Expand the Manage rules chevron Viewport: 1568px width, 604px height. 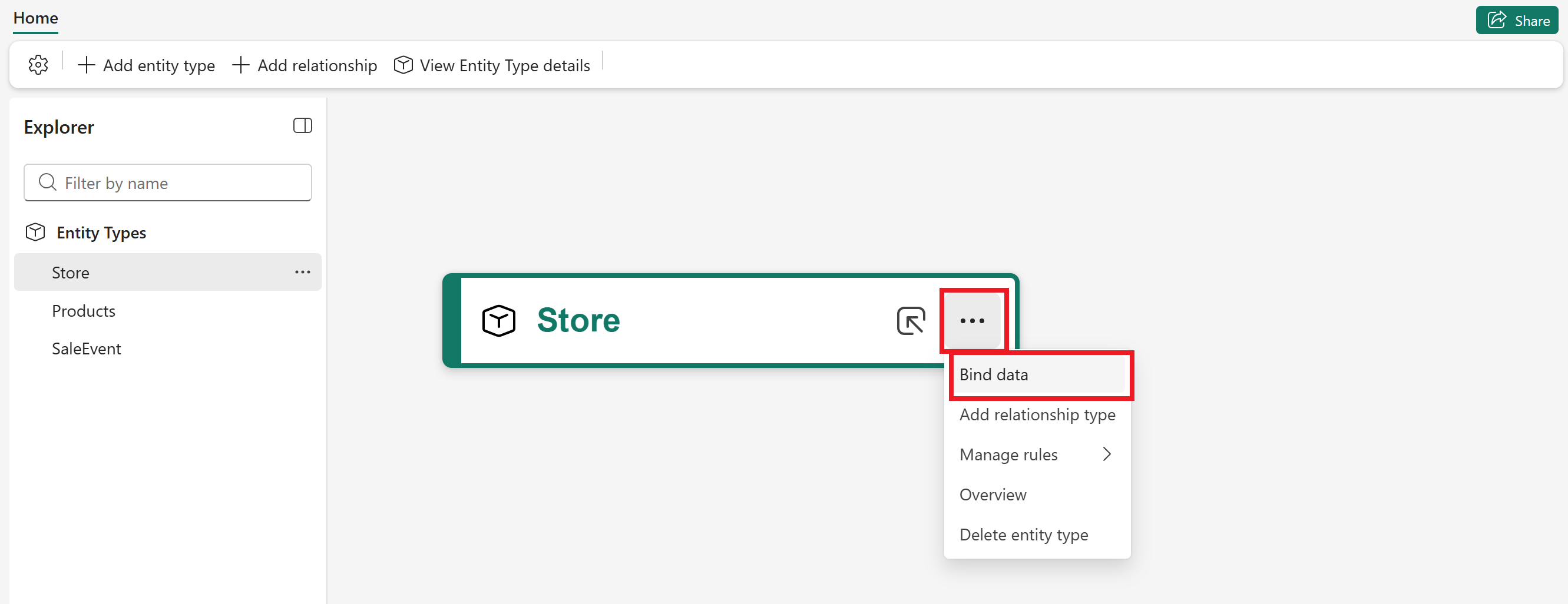tap(1107, 454)
